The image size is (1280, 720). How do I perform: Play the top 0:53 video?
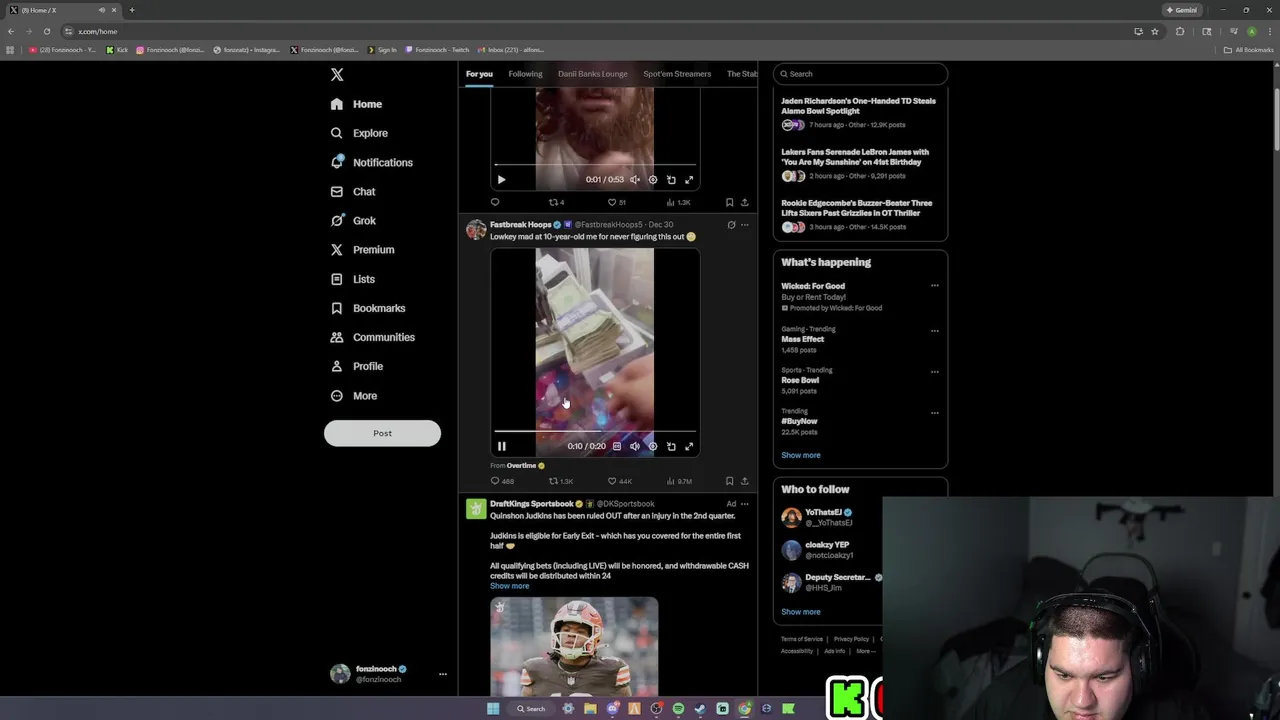pyautogui.click(x=502, y=180)
